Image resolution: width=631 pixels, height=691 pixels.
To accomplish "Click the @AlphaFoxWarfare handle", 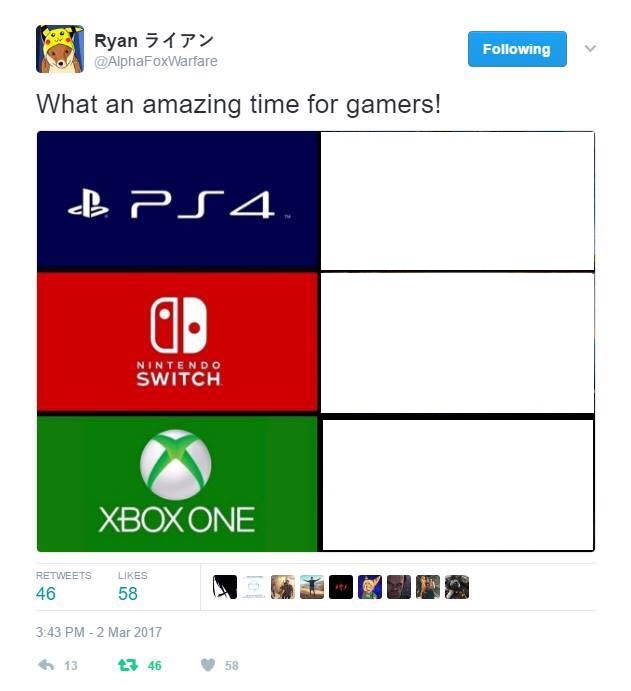I will pyautogui.click(x=156, y=61).
